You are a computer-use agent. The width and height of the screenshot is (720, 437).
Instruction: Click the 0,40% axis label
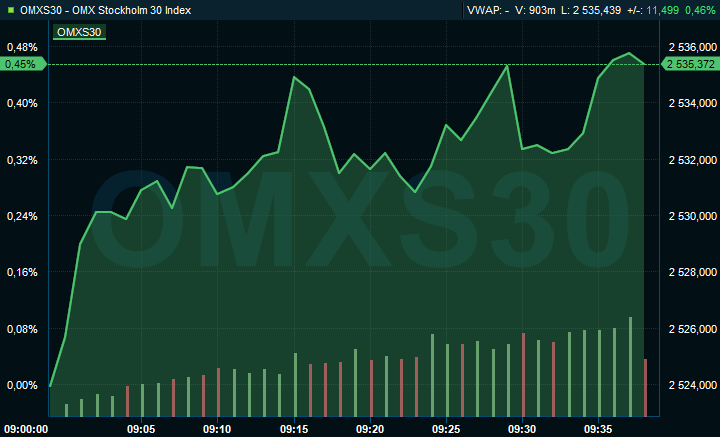(x=22, y=103)
